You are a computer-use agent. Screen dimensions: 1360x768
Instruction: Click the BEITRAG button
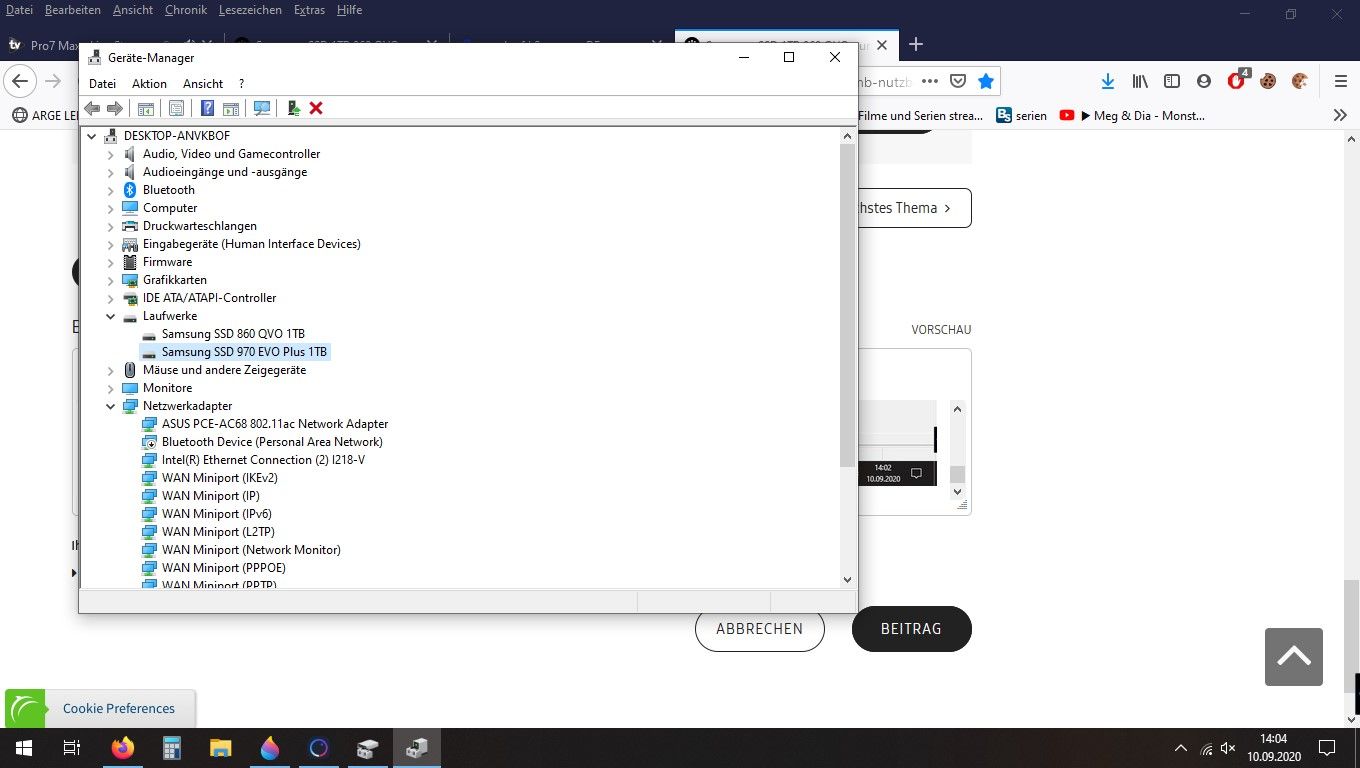coord(911,629)
